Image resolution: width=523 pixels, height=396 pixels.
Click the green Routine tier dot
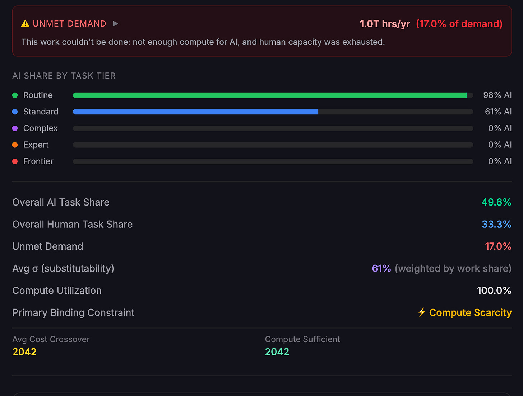[15, 95]
